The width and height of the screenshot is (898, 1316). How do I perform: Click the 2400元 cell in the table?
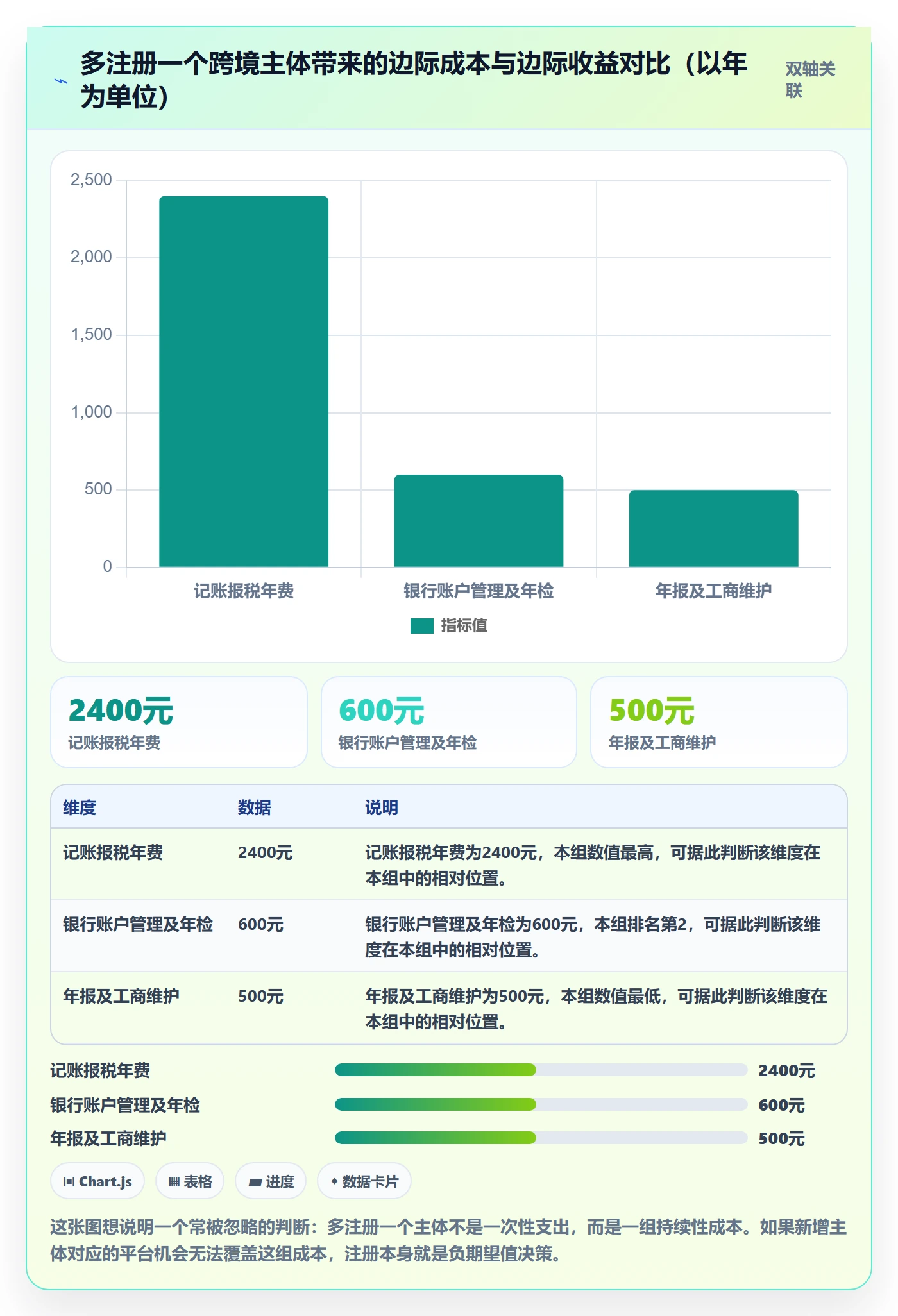tap(266, 852)
